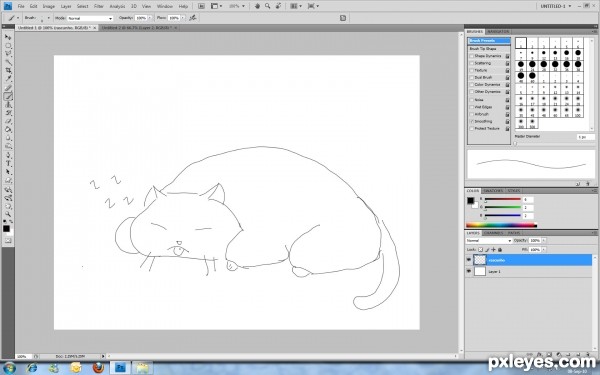Hide the top highlighted layer via eye icon
The height and width of the screenshot is (375, 600).
(469, 260)
